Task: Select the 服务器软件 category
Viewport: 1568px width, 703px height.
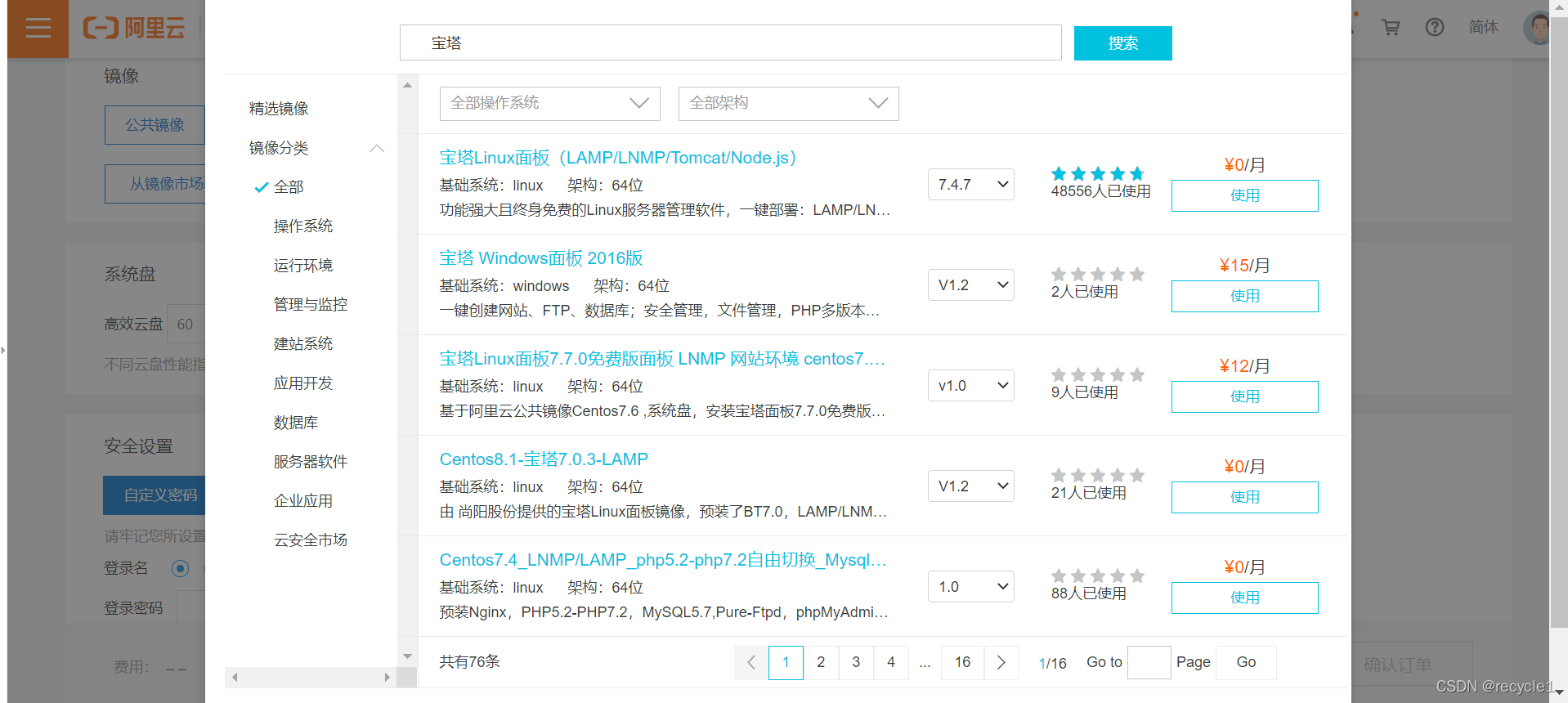Action: (x=311, y=462)
